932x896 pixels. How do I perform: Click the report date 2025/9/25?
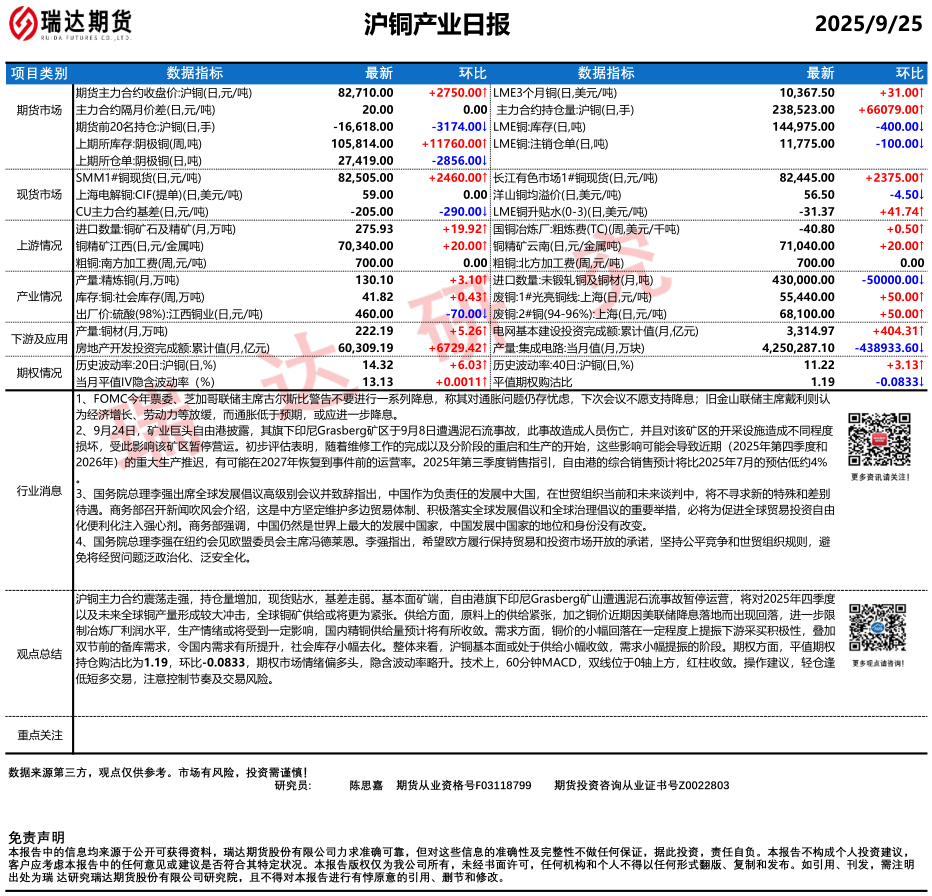(x=868, y=24)
